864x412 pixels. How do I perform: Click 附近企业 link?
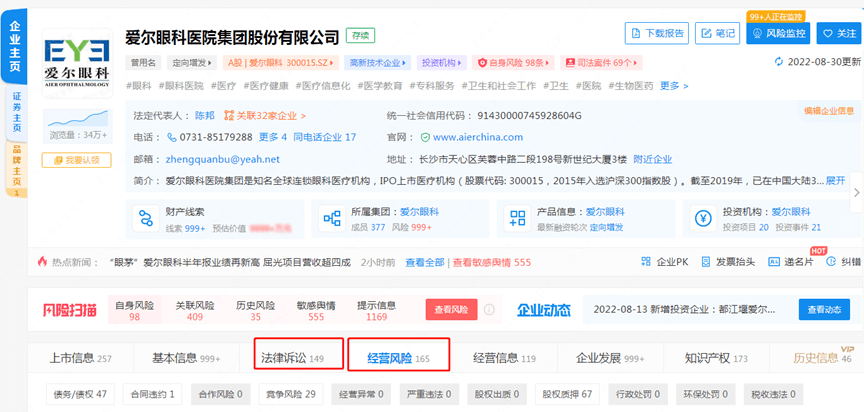click(x=652, y=160)
